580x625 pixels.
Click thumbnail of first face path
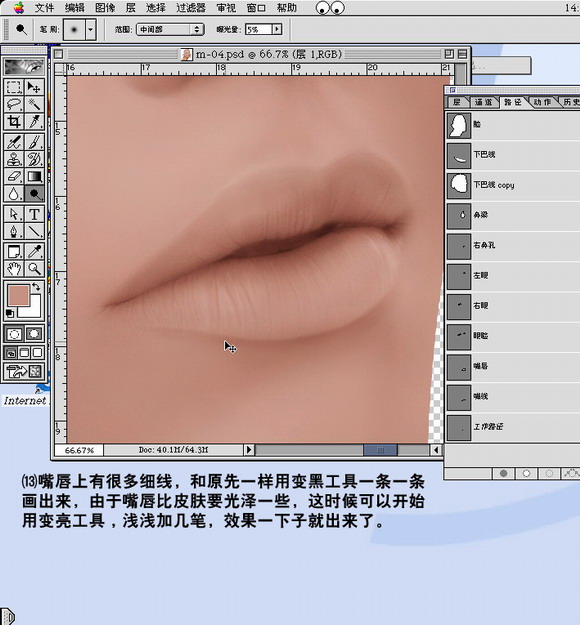point(458,125)
